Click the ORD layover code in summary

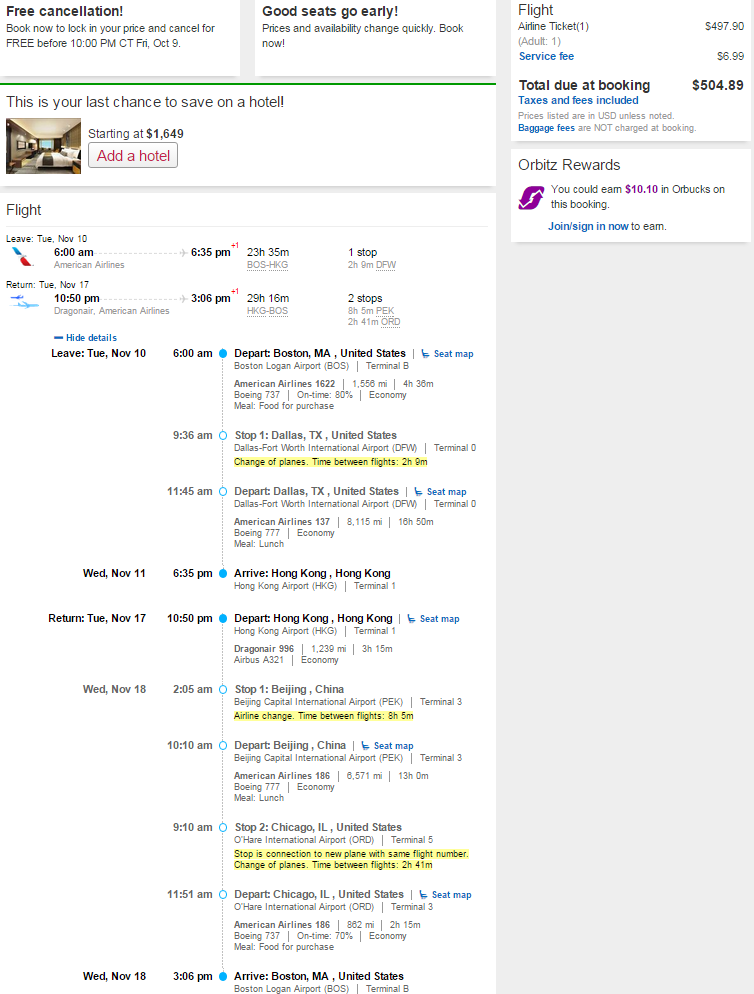pyautogui.click(x=391, y=322)
